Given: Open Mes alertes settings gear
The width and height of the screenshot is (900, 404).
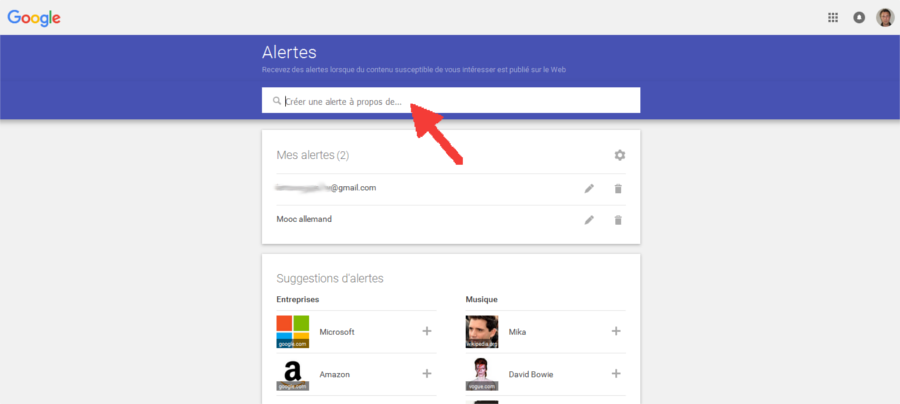Looking at the screenshot, I should pyautogui.click(x=619, y=155).
